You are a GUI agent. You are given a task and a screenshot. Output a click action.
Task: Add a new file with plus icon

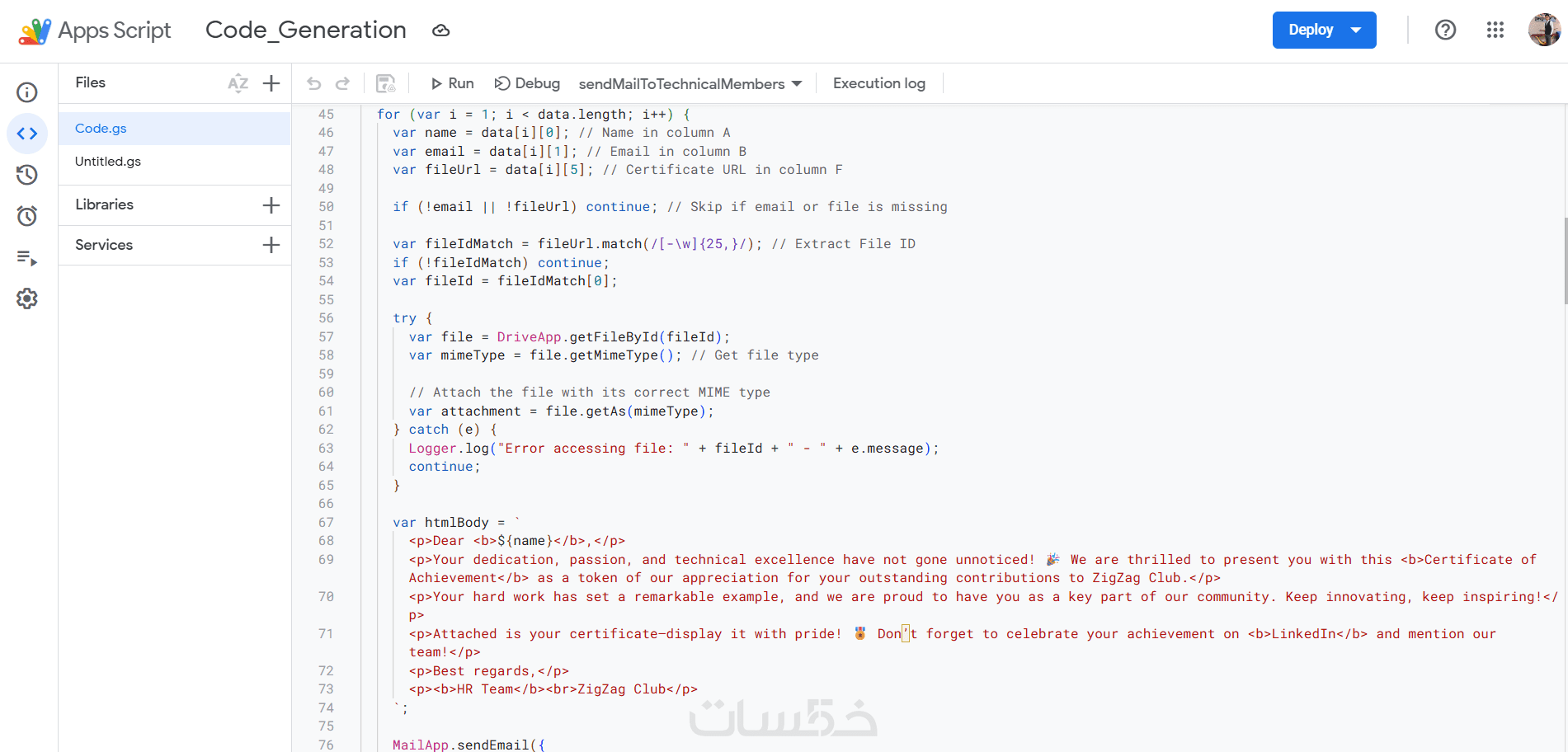click(271, 83)
